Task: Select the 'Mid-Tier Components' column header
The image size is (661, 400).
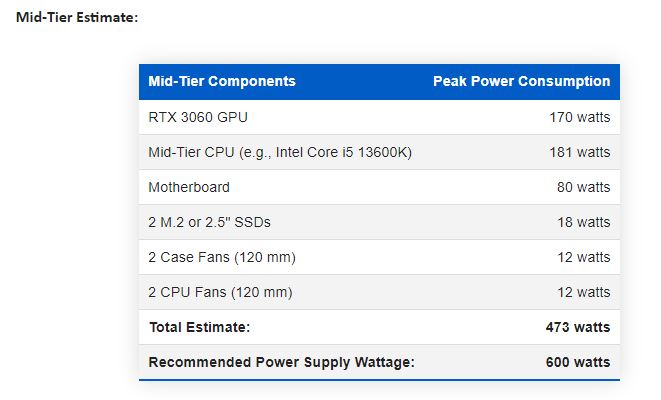Action: [221, 82]
